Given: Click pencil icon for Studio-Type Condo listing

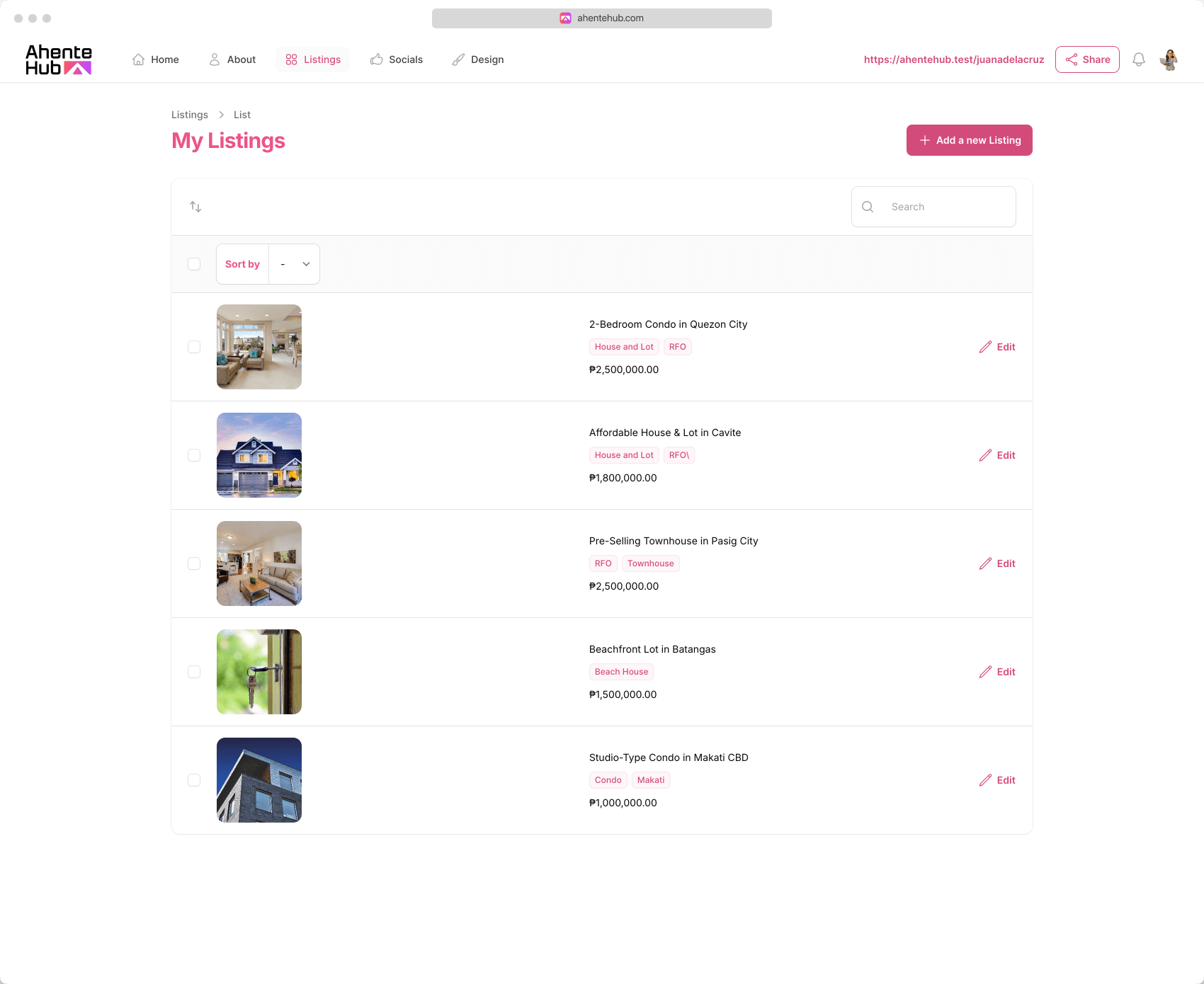Looking at the screenshot, I should (x=985, y=780).
